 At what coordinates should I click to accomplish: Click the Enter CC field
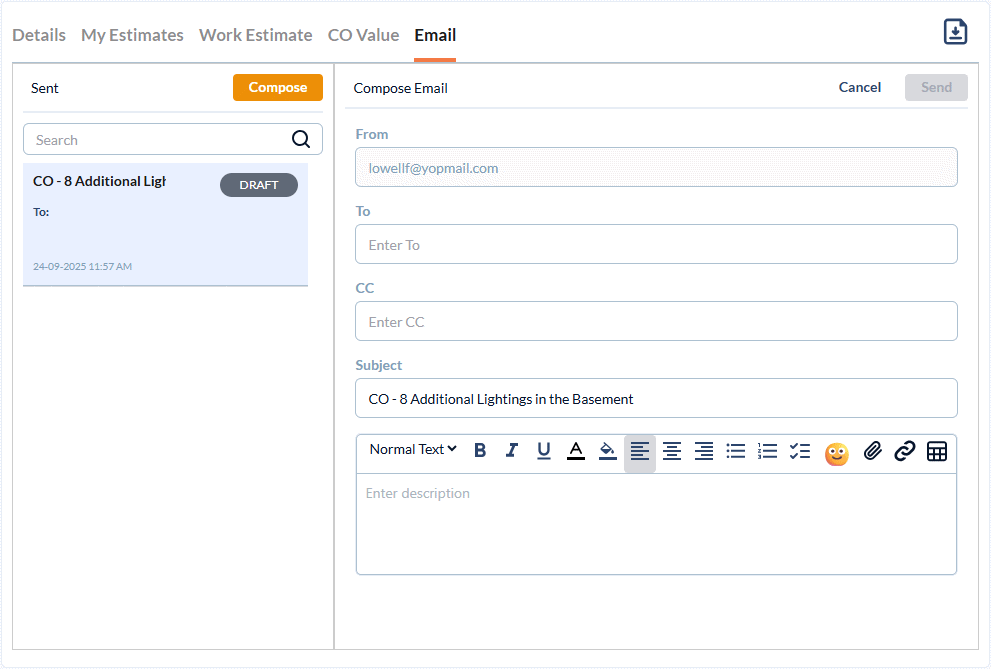656,322
